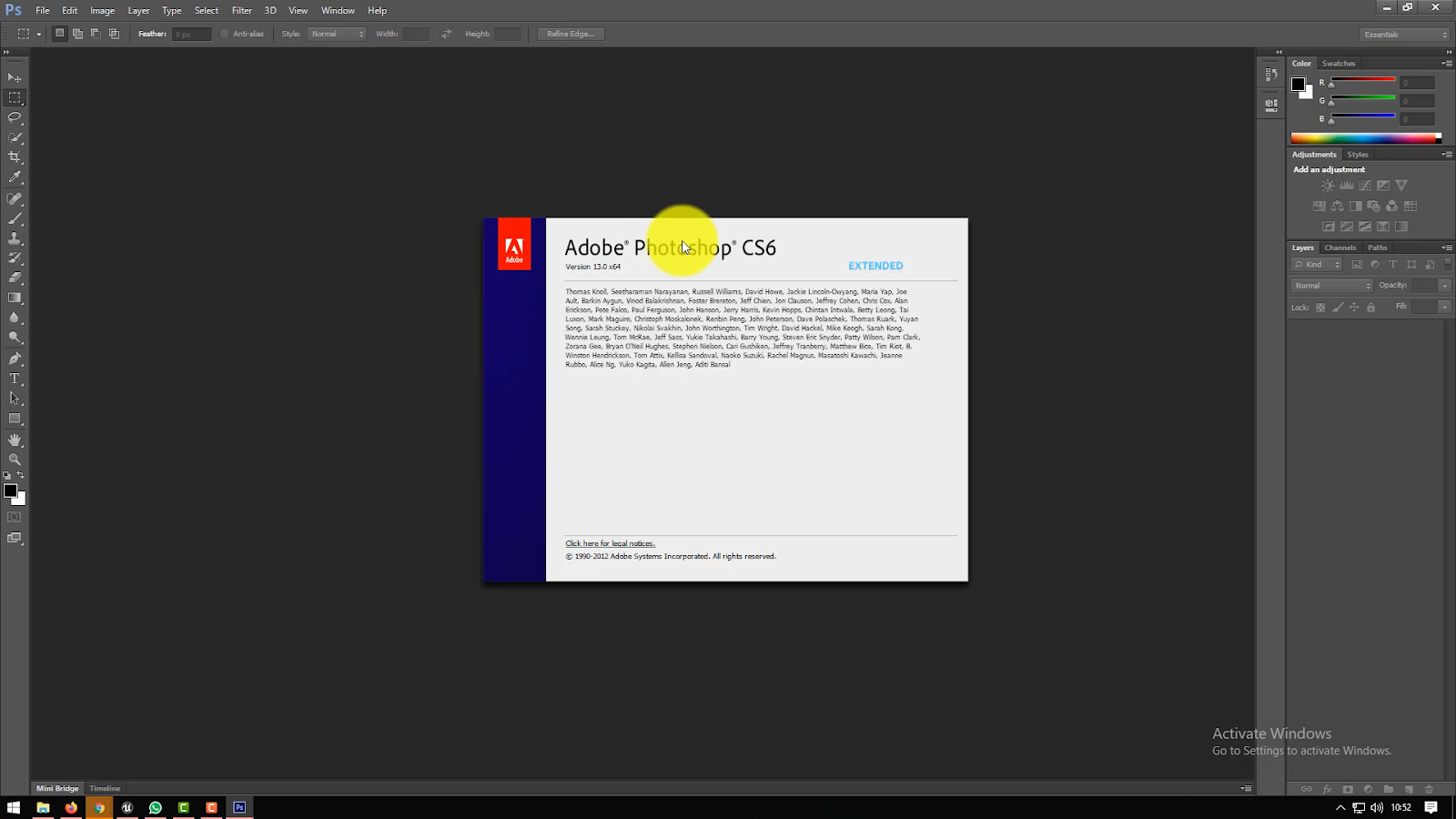Select the Rectangular Marquee tool
The image size is (1456, 819).
click(x=15, y=97)
